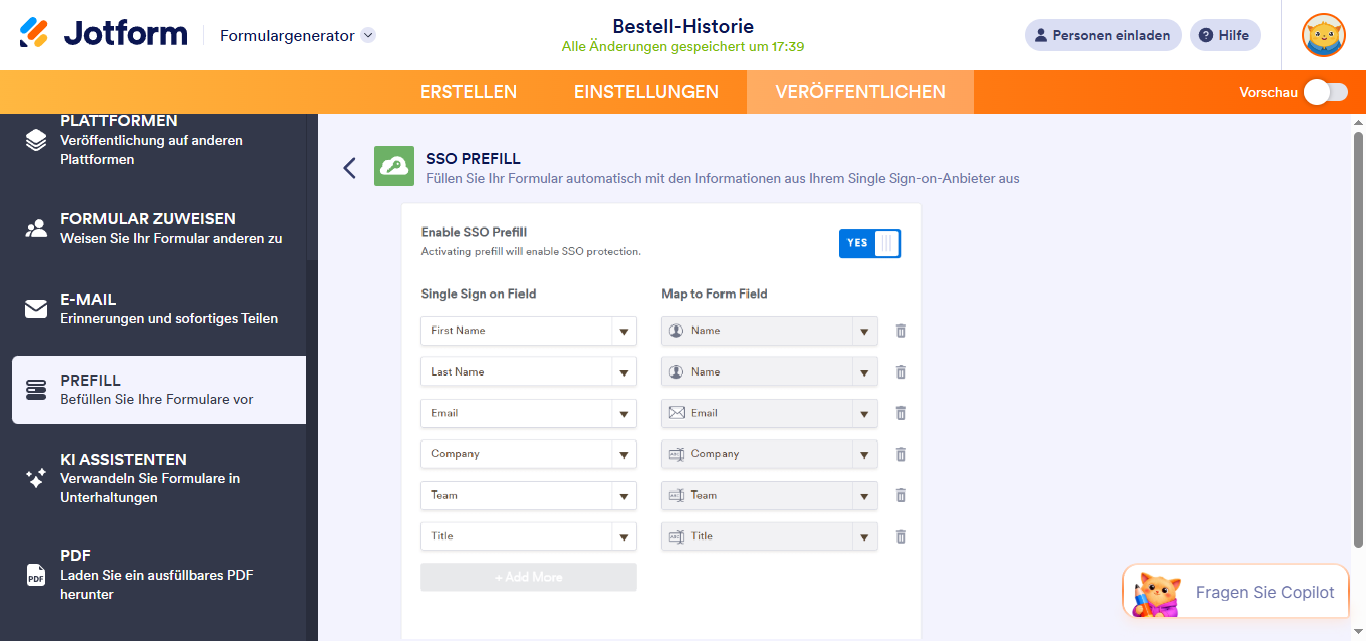Open the Fragen Sie Copilot assistant
The width and height of the screenshot is (1366, 641).
coord(1236,592)
